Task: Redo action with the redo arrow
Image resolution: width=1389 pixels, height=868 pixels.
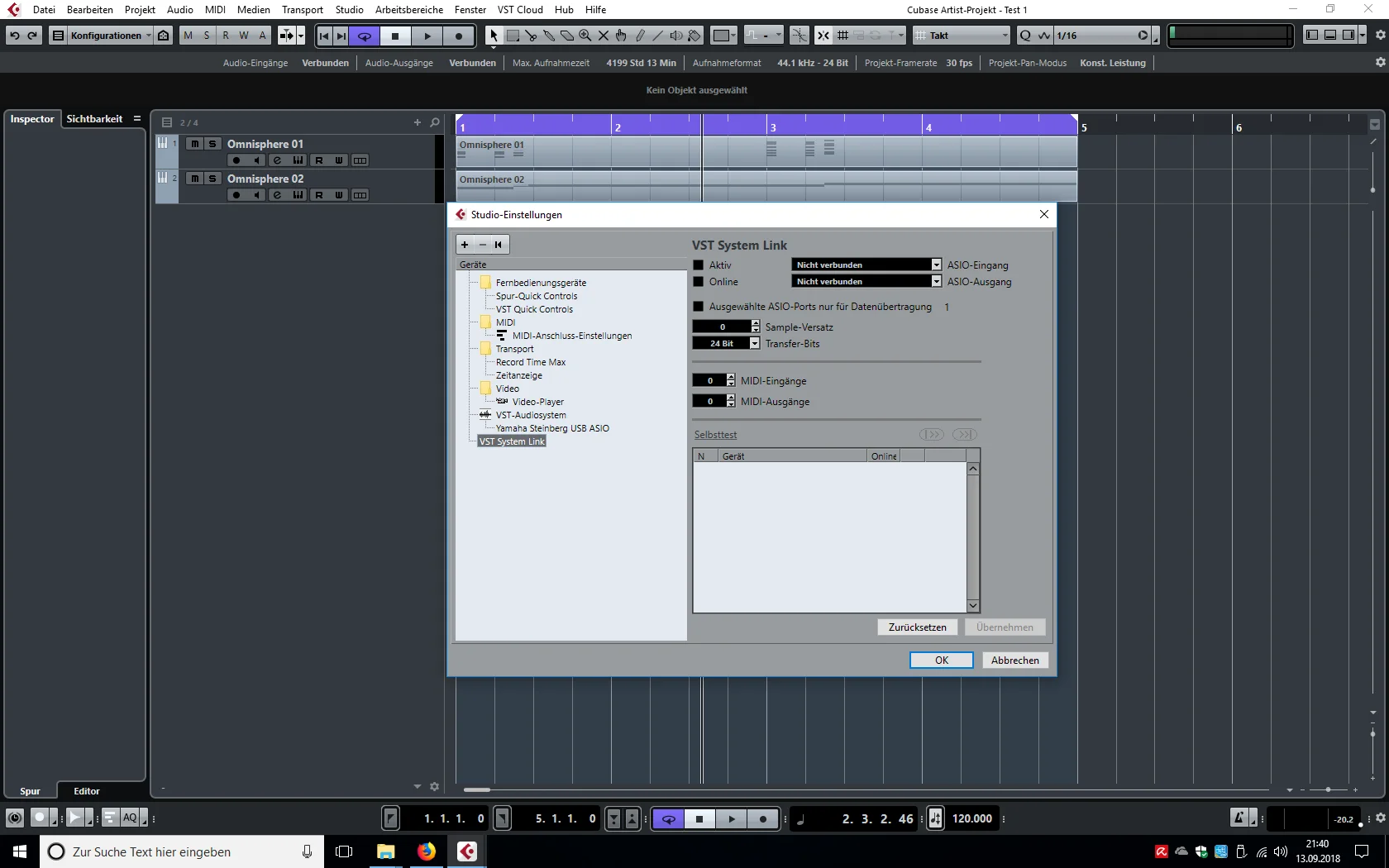Action: pos(32,36)
